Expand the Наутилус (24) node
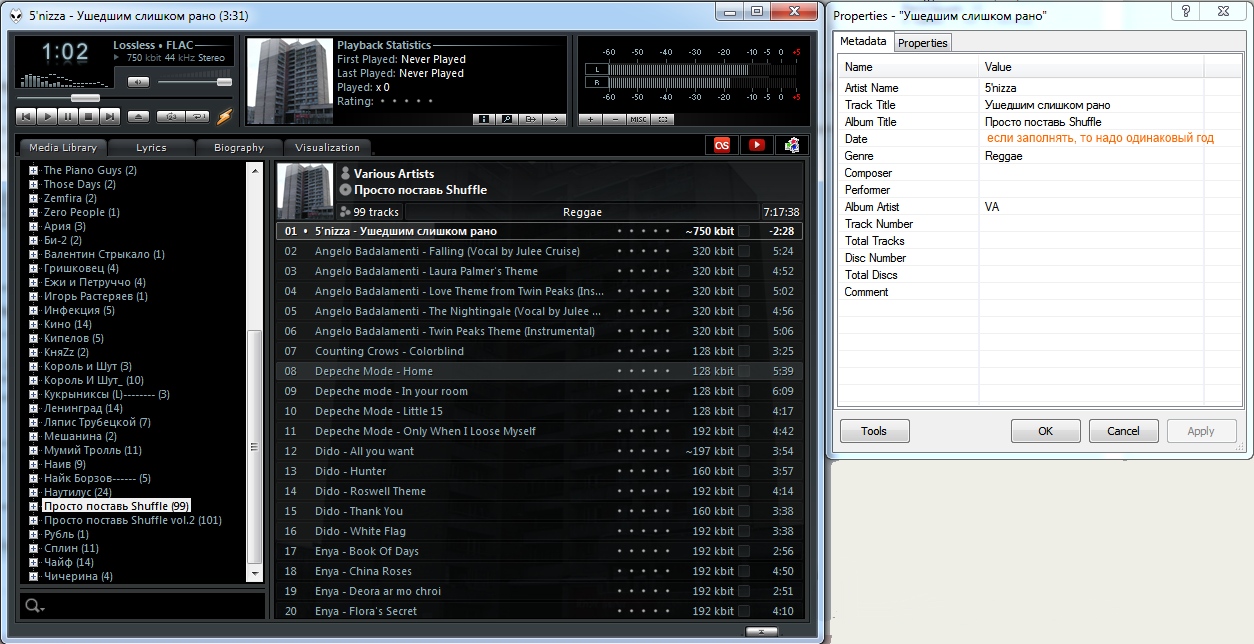This screenshot has width=1254, height=644. click(x=33, y=492)
